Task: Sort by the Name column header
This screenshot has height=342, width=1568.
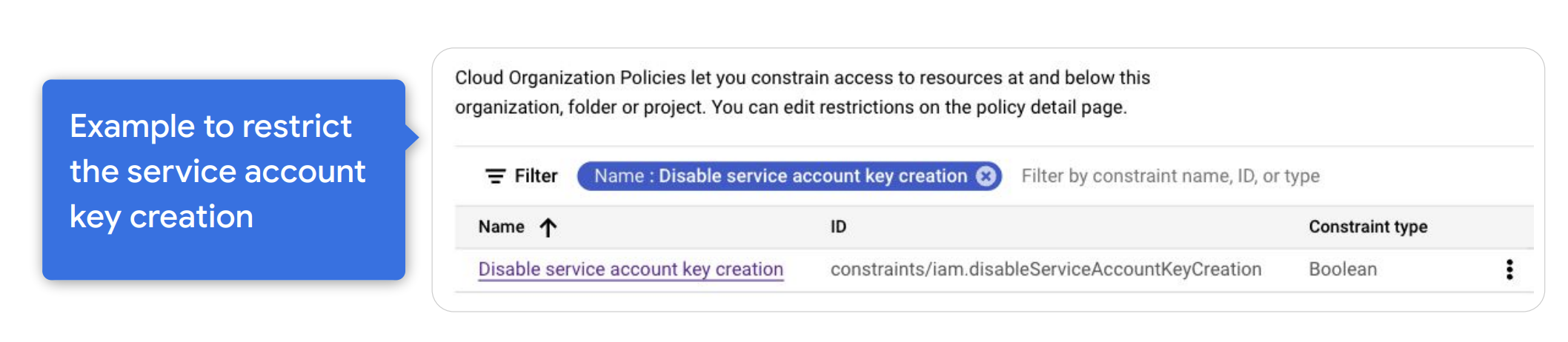Action: pos(502,227)
